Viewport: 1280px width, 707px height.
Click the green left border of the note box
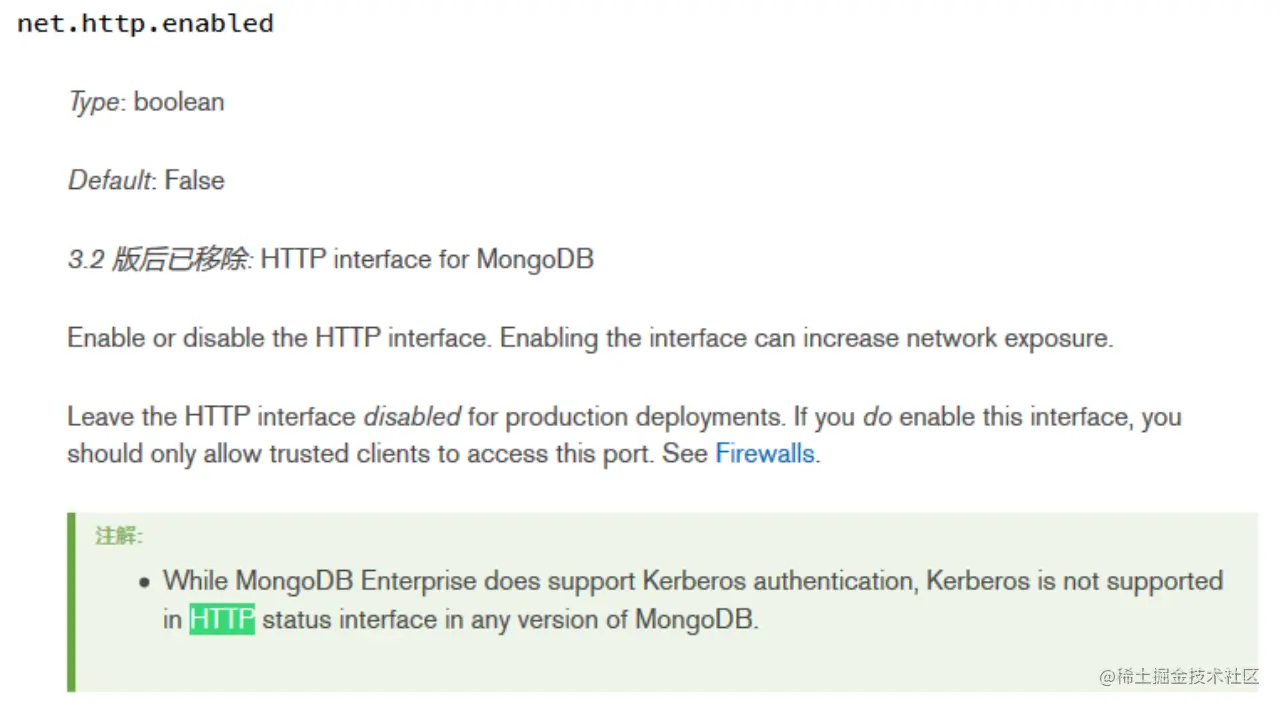[71, 602]
